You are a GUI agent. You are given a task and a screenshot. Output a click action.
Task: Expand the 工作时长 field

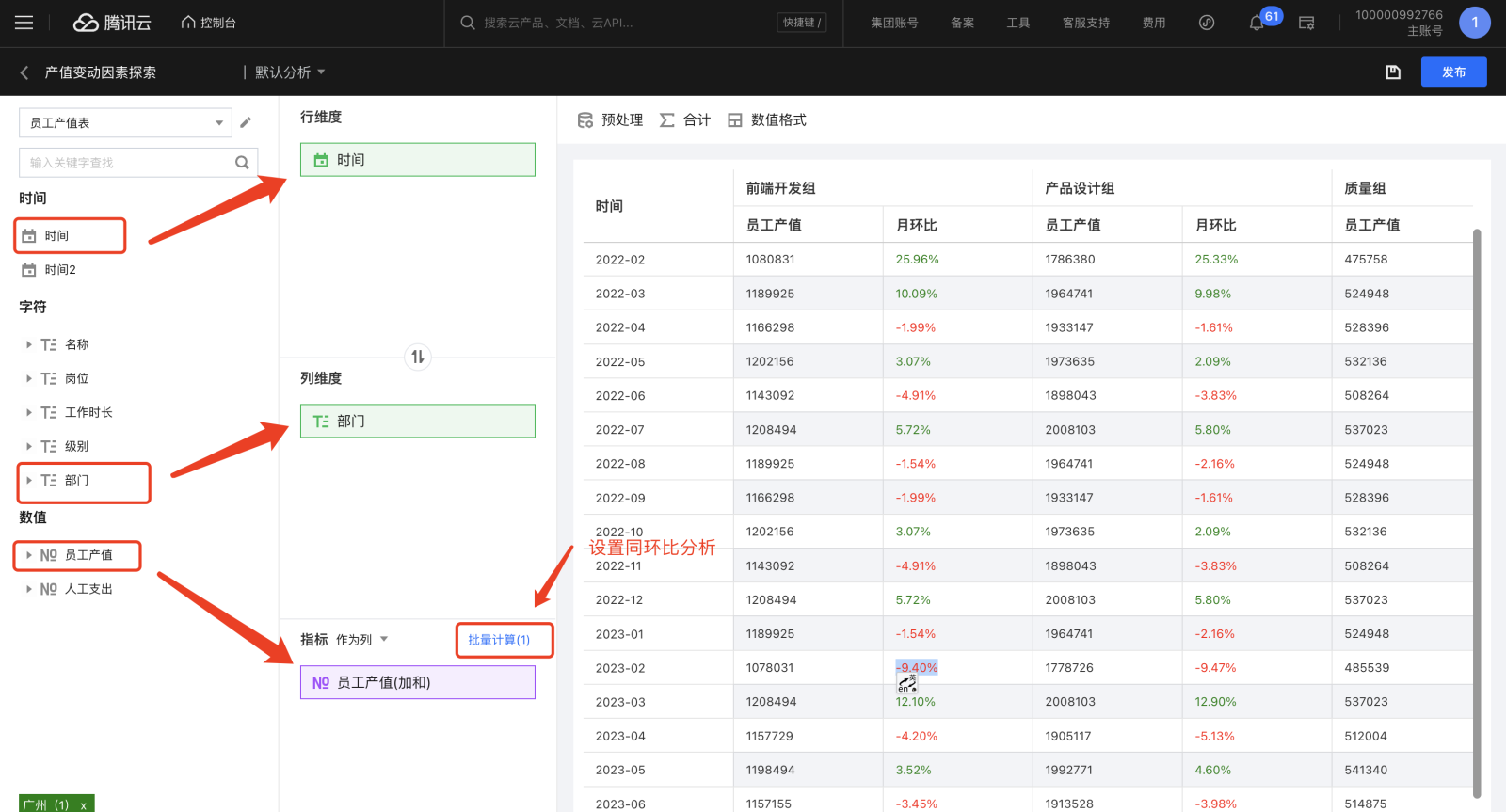pyautogui.click(x=28, y=412)
